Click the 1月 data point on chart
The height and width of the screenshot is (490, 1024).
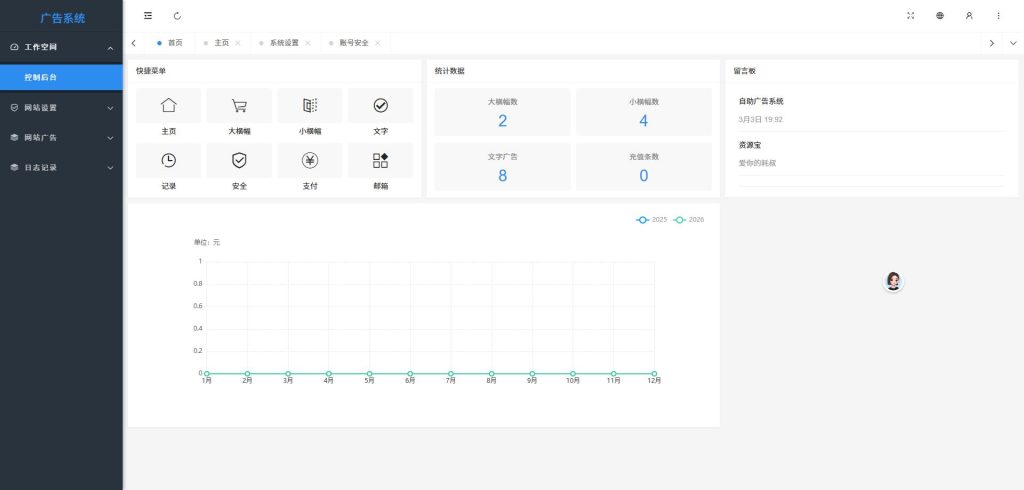(x=206, y=374)
